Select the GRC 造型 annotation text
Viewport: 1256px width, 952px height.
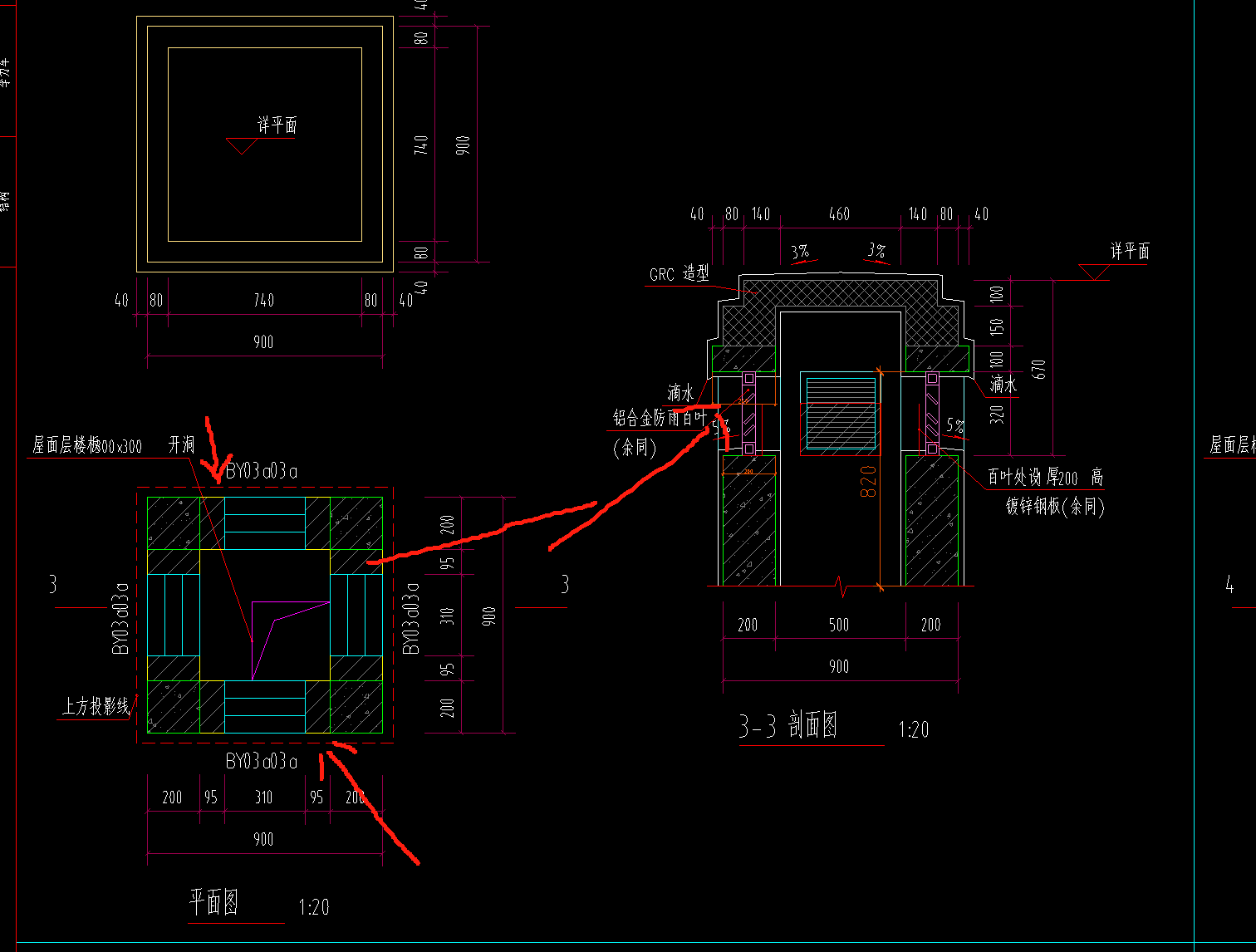coord(680,274)
